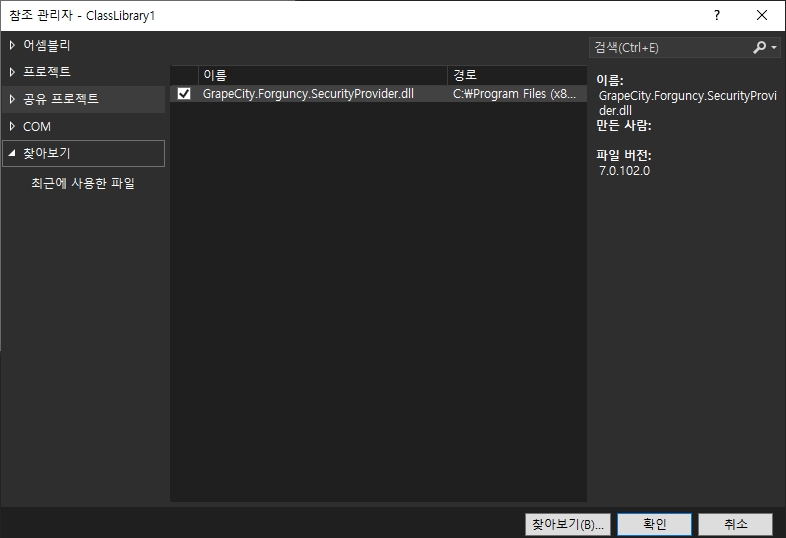This screenshot has height=538, width=786.
Task: Open the search options dropdown arrow
Action: [x=774, y=48]
